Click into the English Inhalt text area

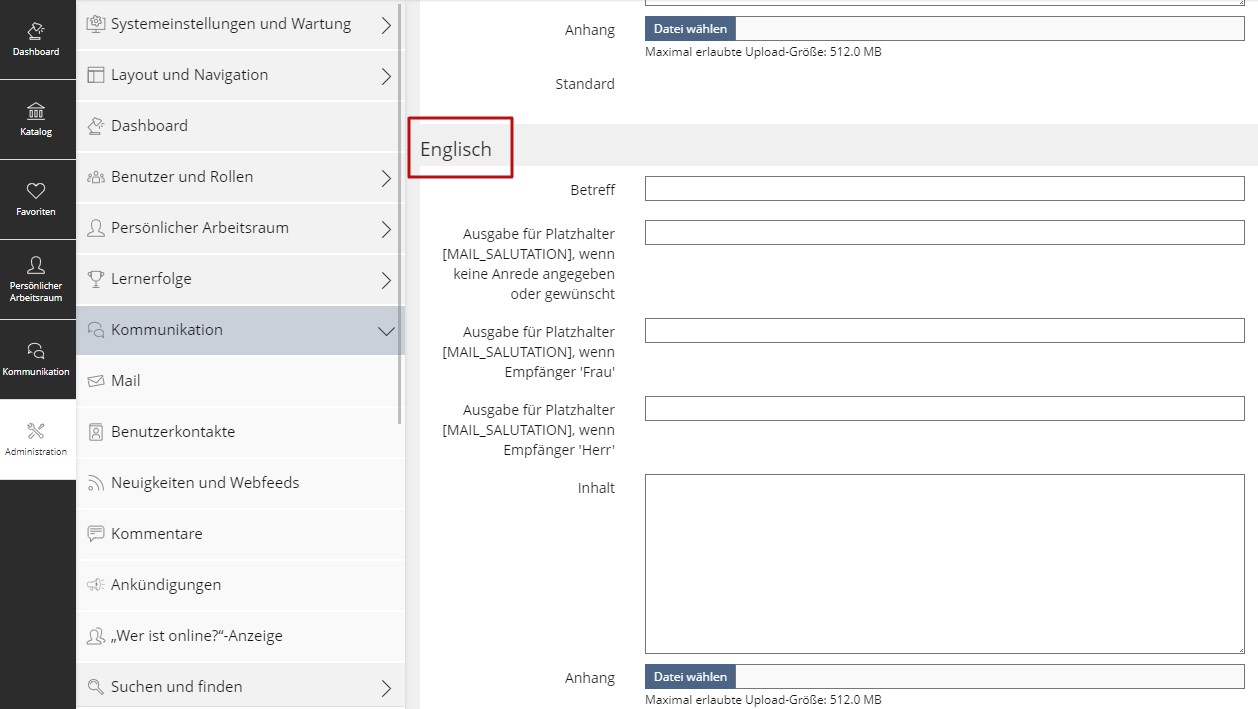[944, 564]
